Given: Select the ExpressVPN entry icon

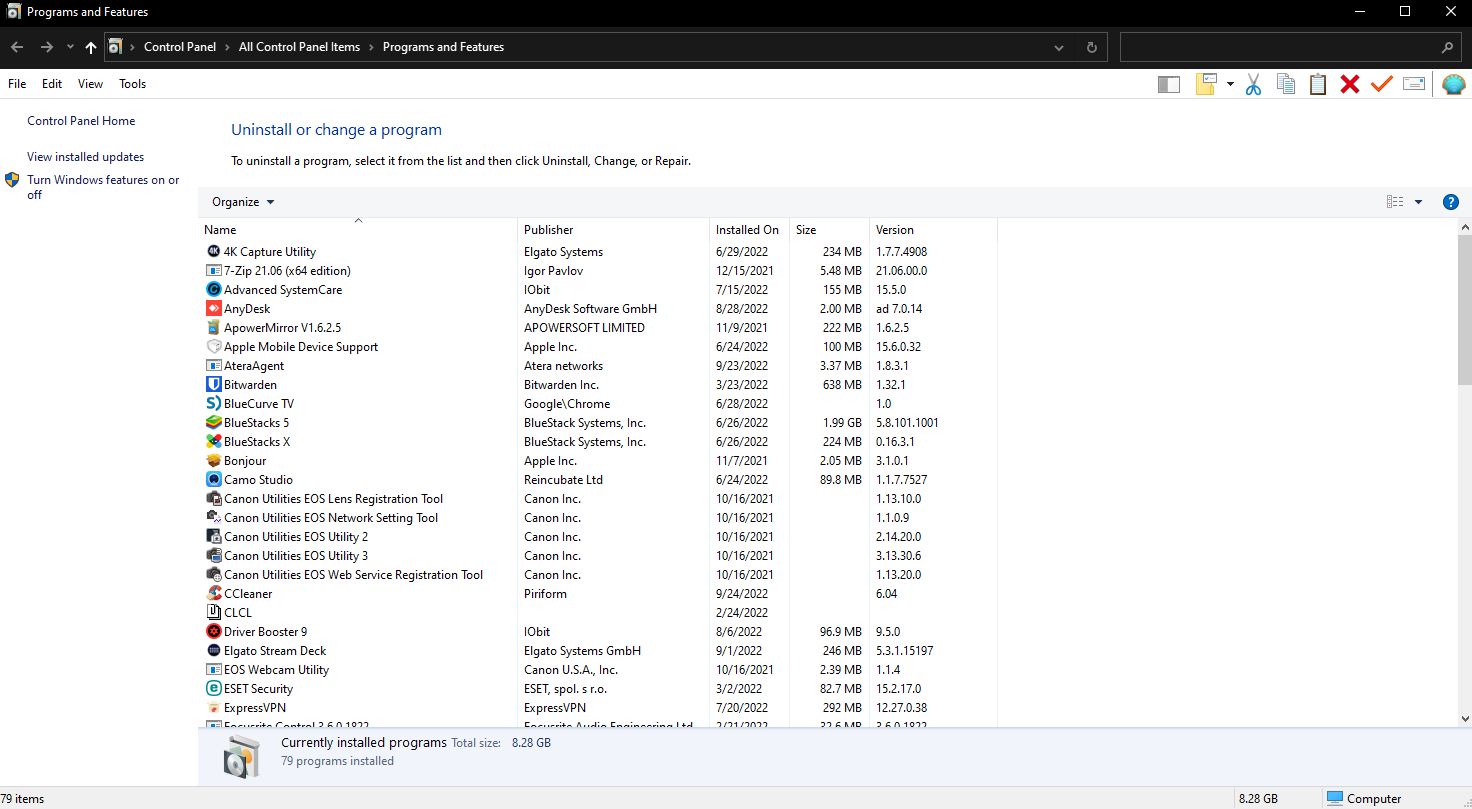Looking at the screenshot, I should (212, 707).
